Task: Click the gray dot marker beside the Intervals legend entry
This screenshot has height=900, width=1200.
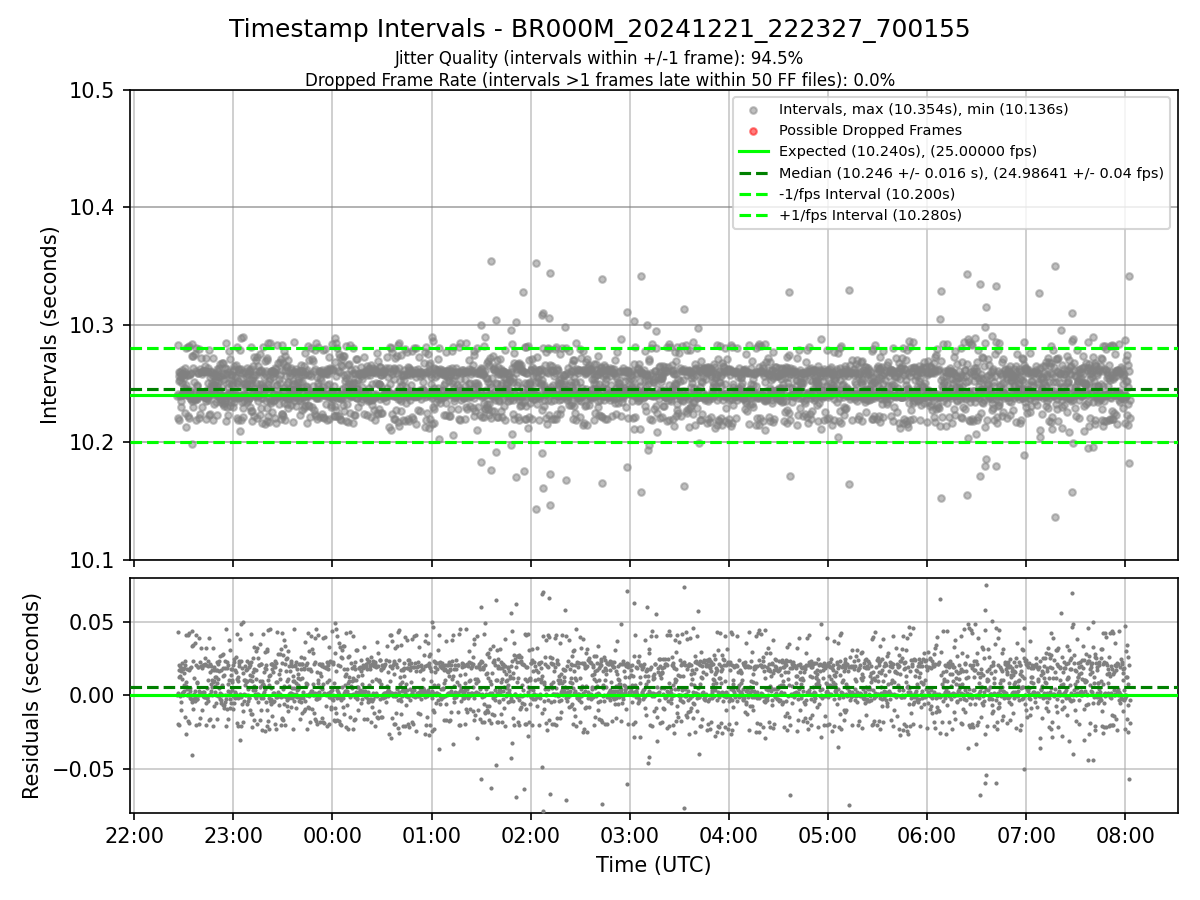Action: click(754, 110)
